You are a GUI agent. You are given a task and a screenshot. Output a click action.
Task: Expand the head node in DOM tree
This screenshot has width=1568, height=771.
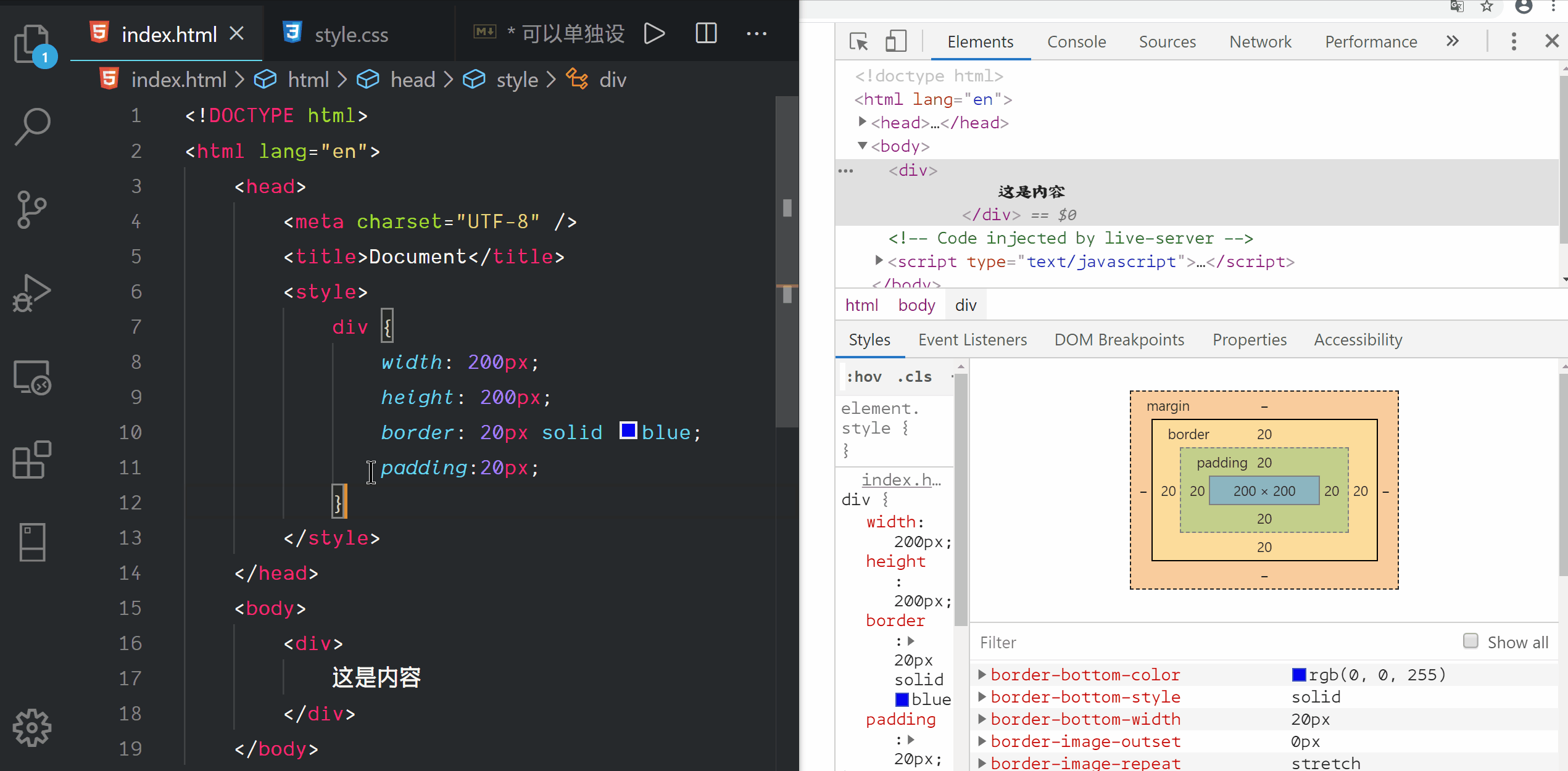863,122
